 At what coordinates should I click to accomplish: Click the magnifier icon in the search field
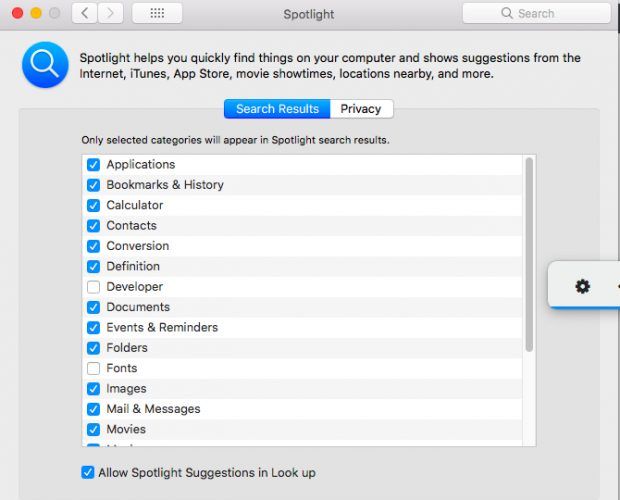click(x=507, y=13)
